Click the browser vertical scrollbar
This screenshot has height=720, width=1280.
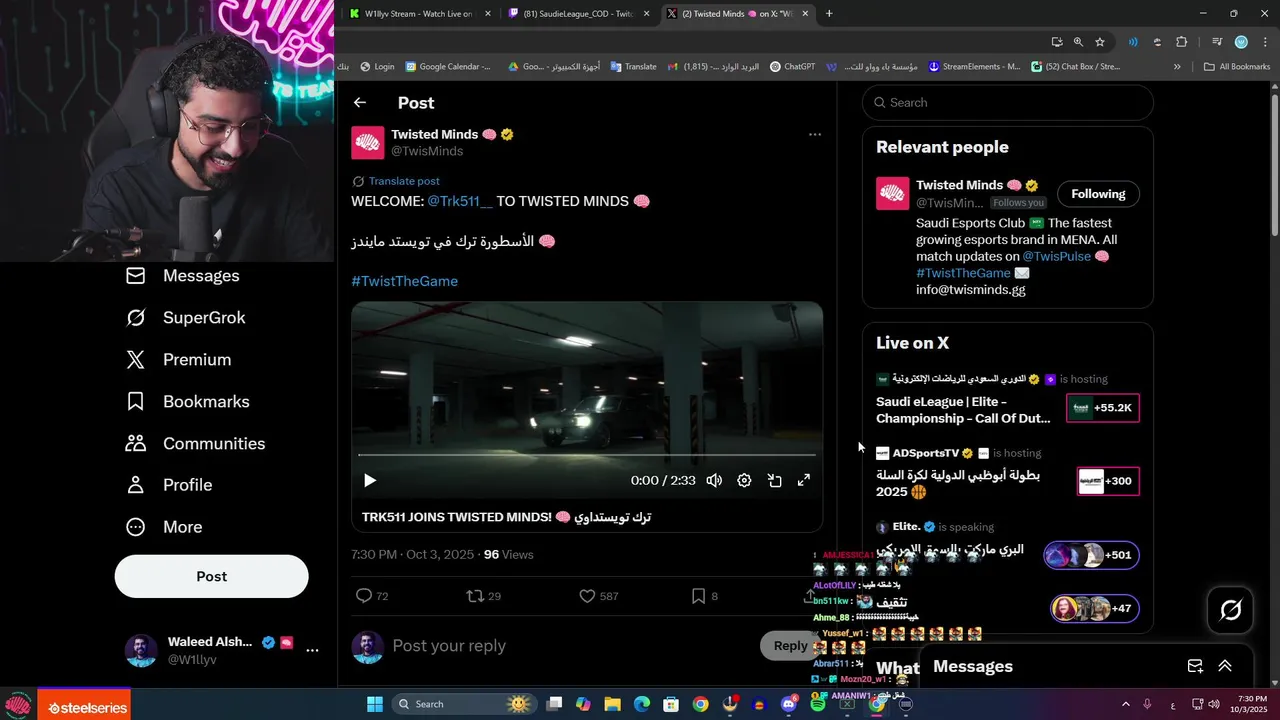click(1274, 165)
